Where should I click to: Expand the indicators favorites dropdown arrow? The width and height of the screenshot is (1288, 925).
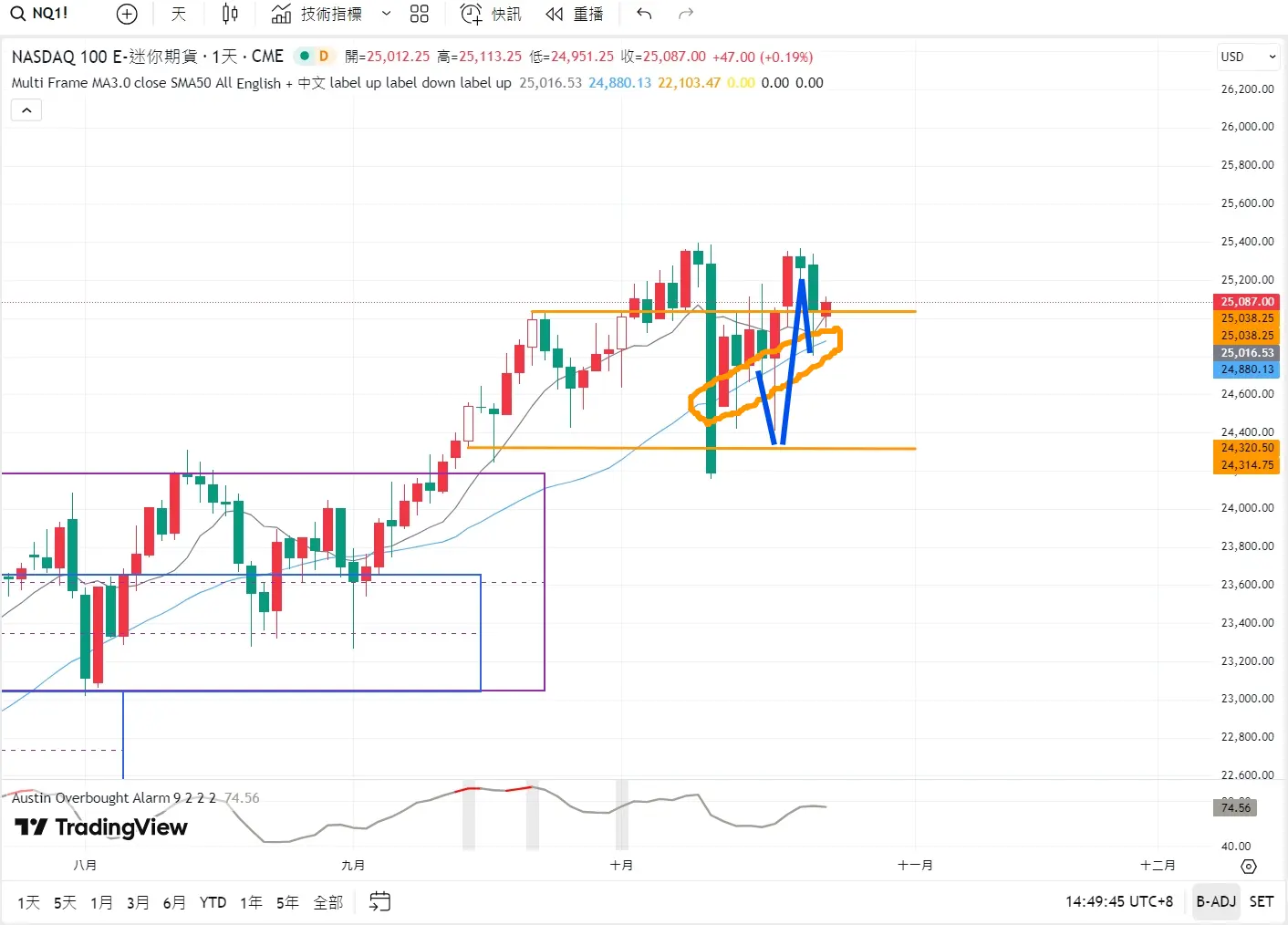coord(386,14)
